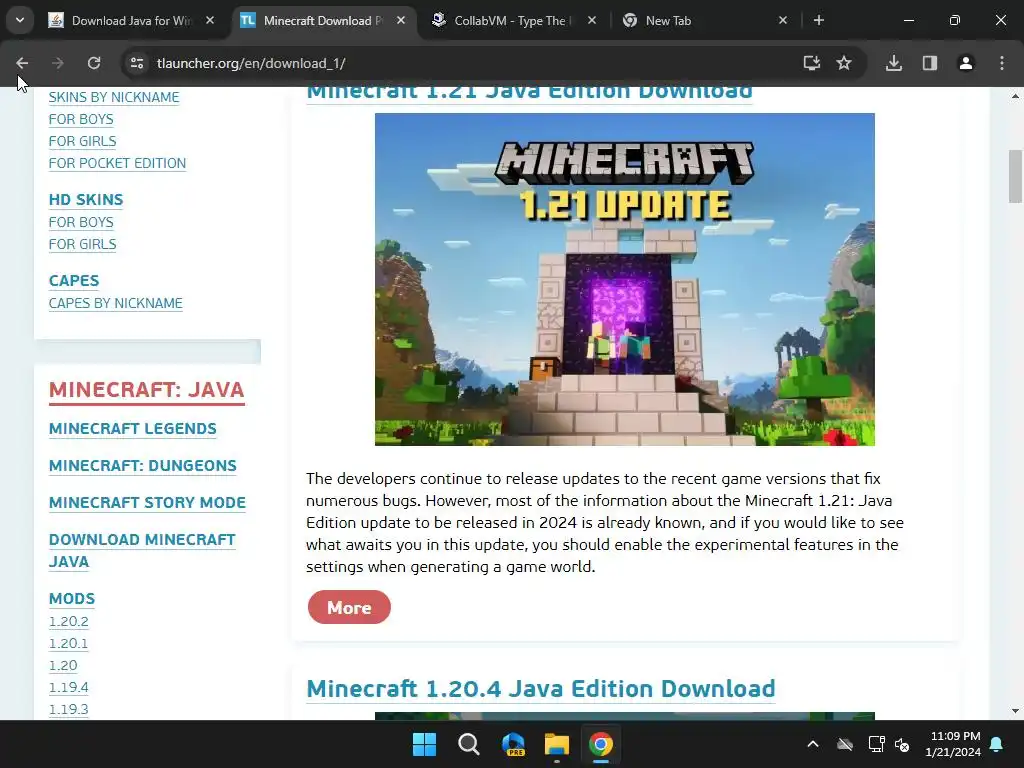
Task: Open notifications bell icon
Action: (997, 744)
